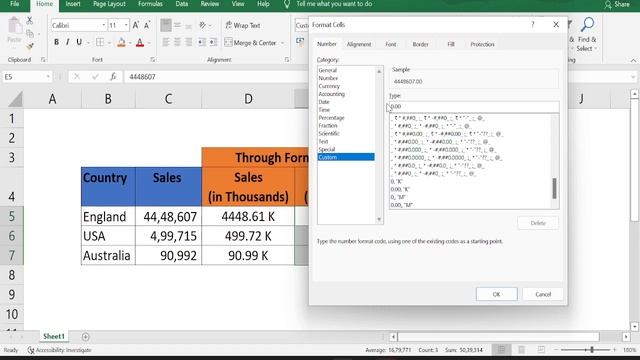Click Cancel in Format Cells dialog

543,294
